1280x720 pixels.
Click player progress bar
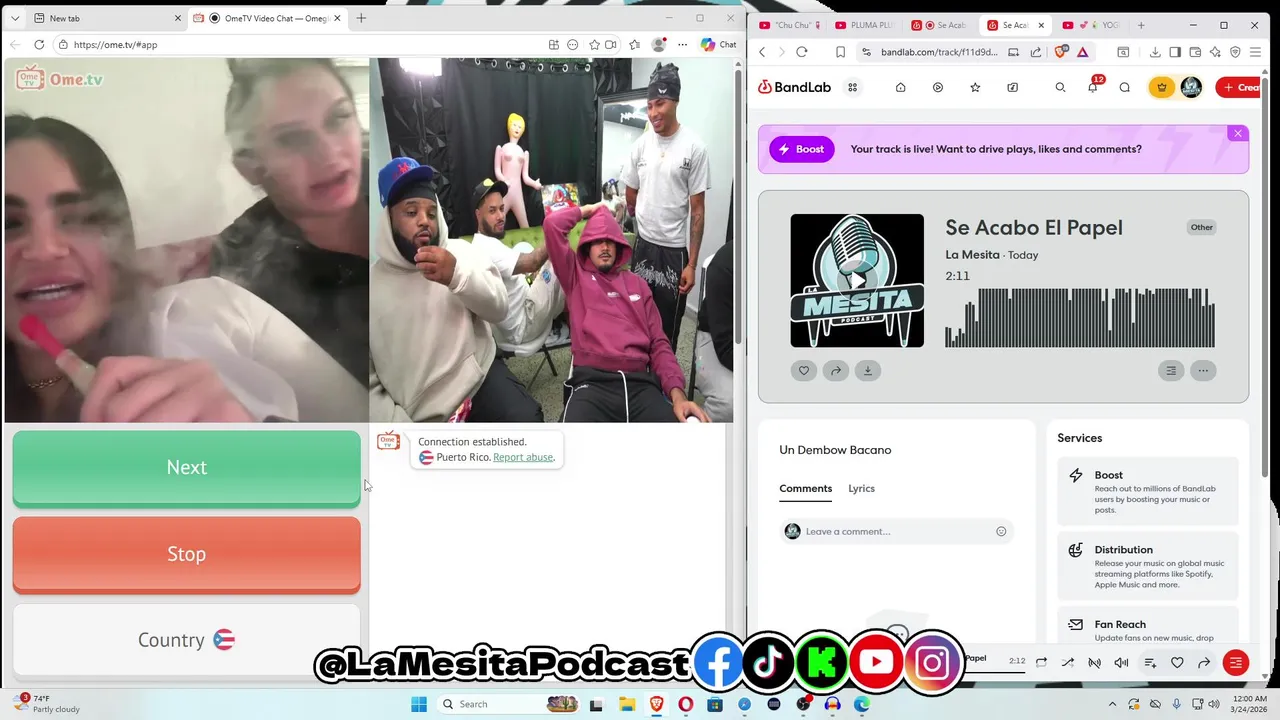pyautogui.click(x=995, y=672)
